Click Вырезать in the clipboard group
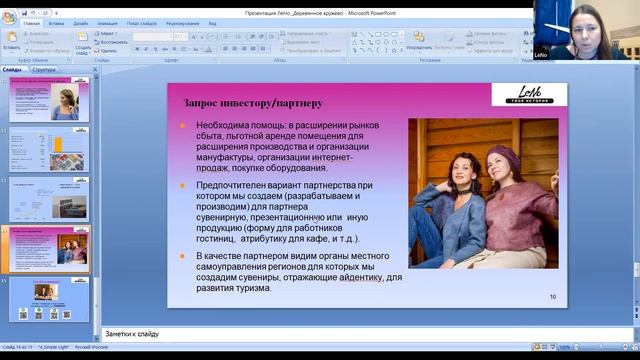640x360 pixels. pyautogui.click(x=37, y=34)
